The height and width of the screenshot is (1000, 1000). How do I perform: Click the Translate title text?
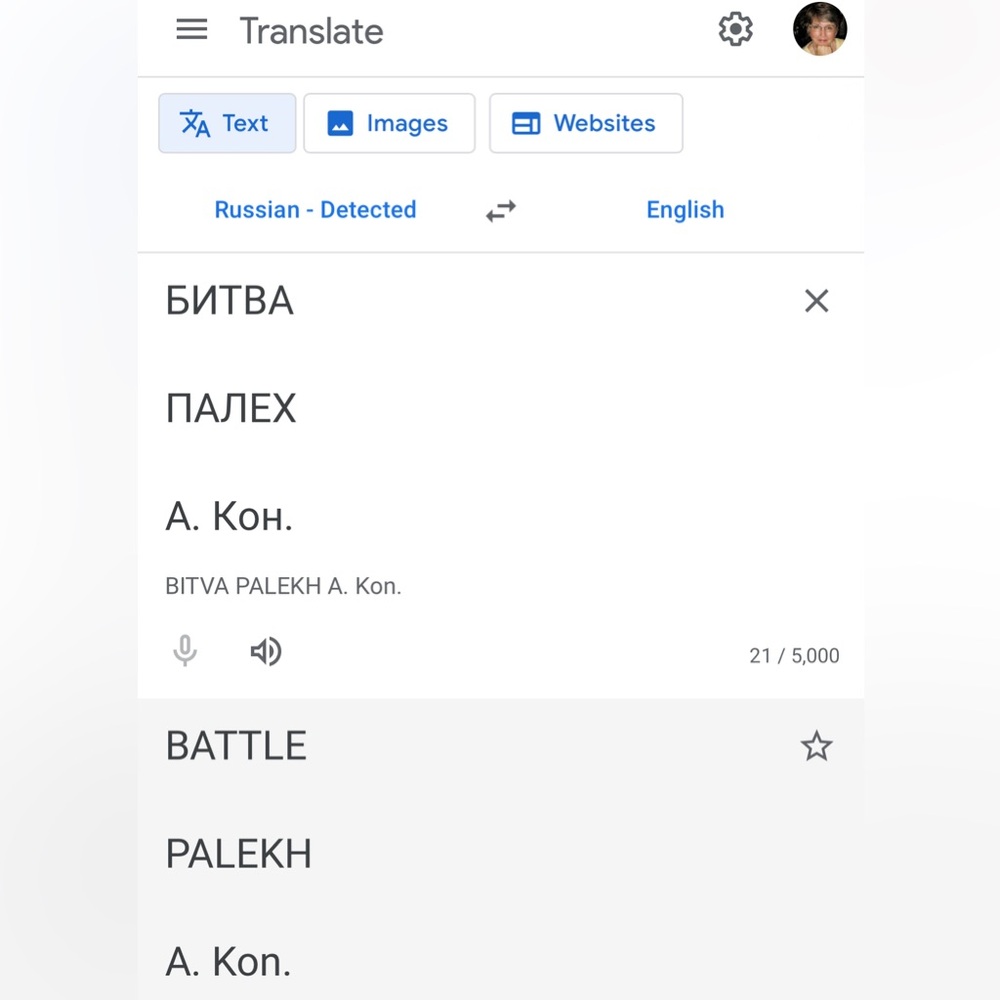(311, 31)
